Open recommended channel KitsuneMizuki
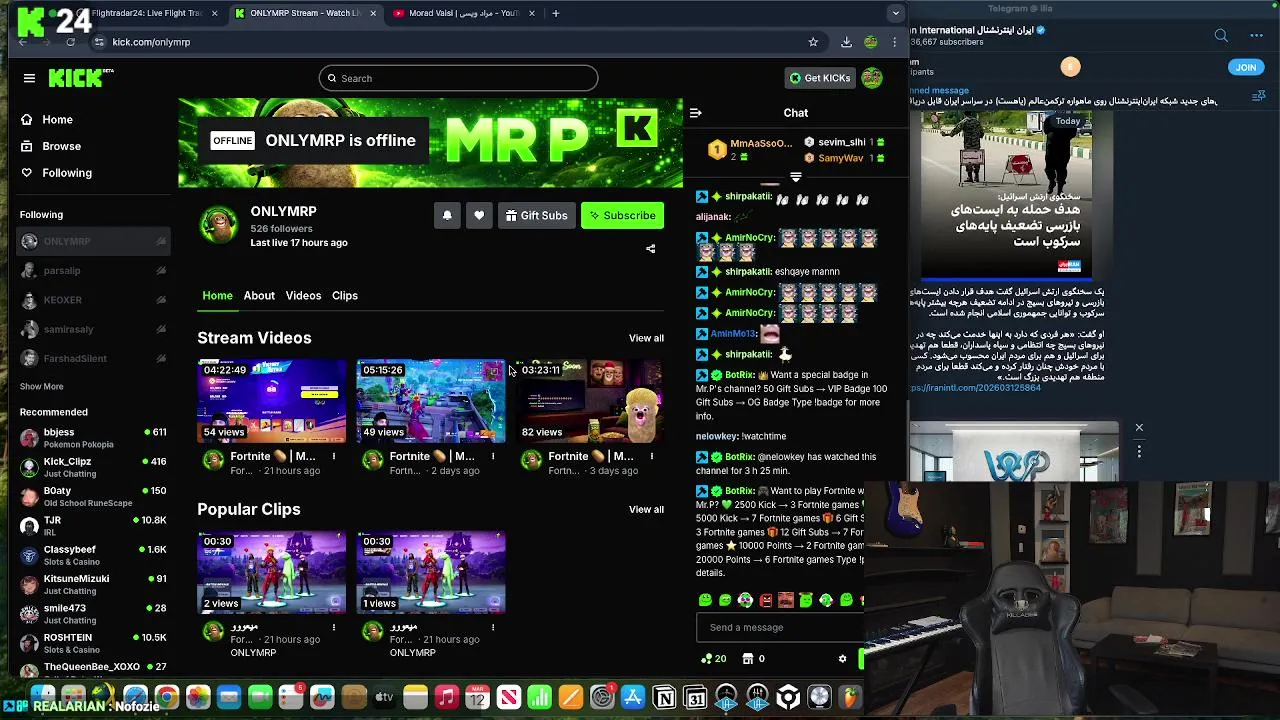 click(92, 584)
